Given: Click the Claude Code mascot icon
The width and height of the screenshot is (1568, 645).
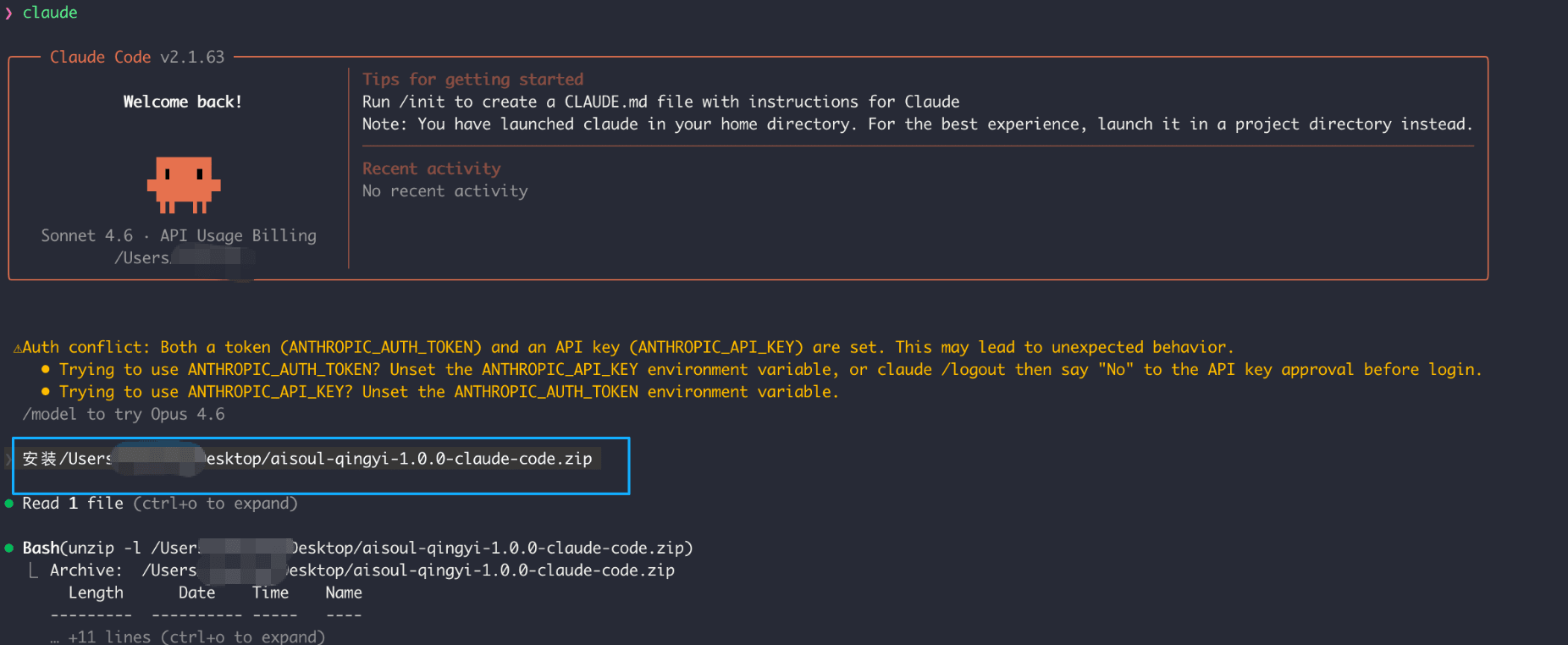Looking at the screenshot, I should tap(184, 185).
